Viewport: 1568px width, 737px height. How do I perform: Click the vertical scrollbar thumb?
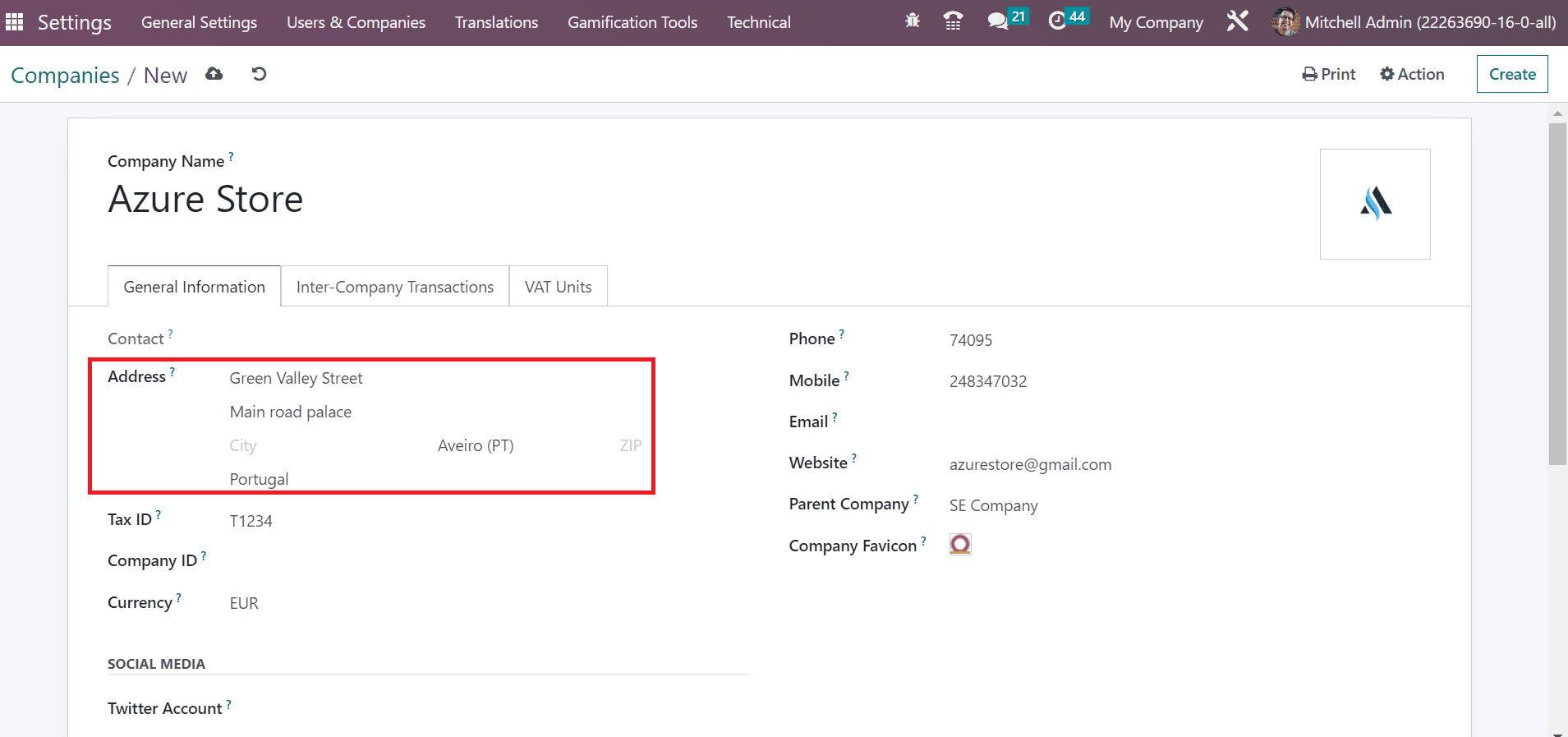click(x=1557, y=294)
